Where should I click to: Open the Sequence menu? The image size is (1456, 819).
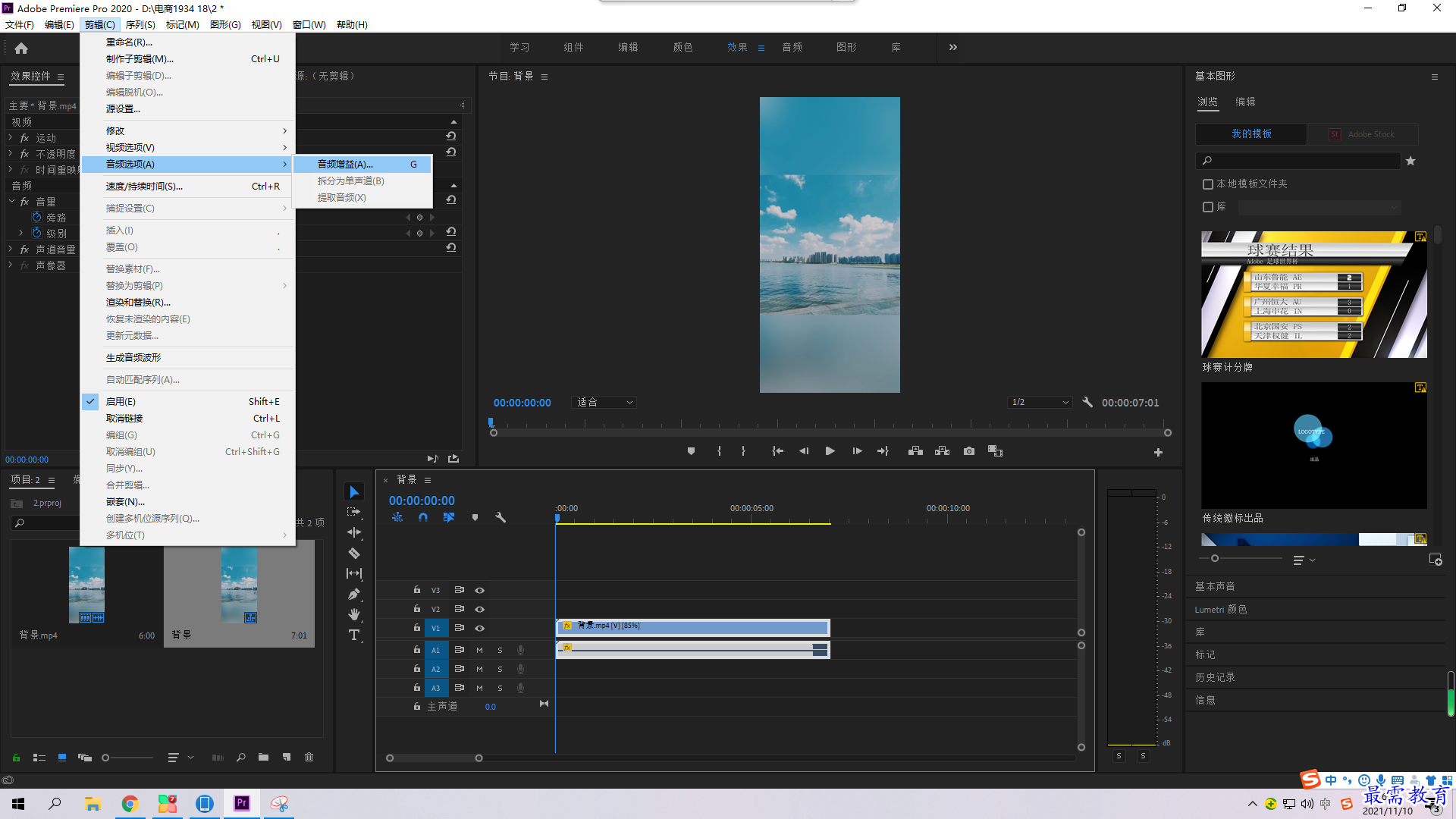pyautogui.click(x=140, y=24)
